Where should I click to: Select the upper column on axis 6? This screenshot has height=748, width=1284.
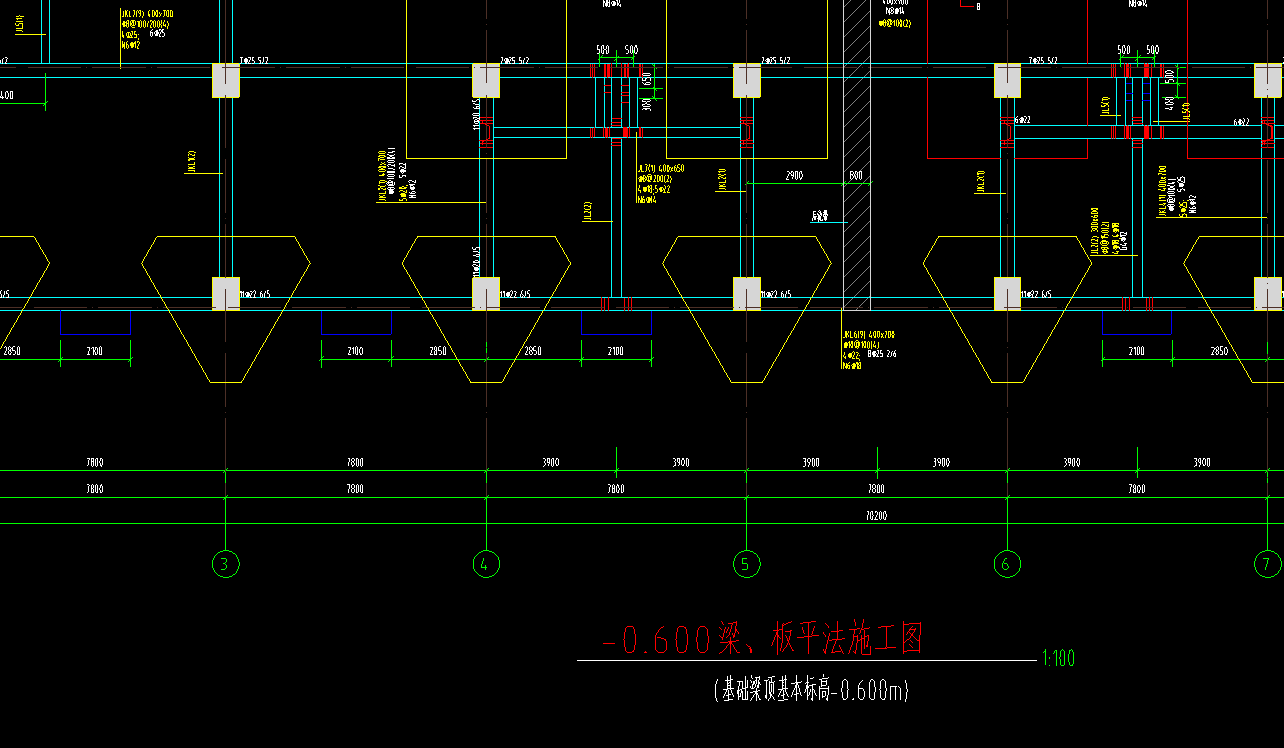[x=1007, y=81]
